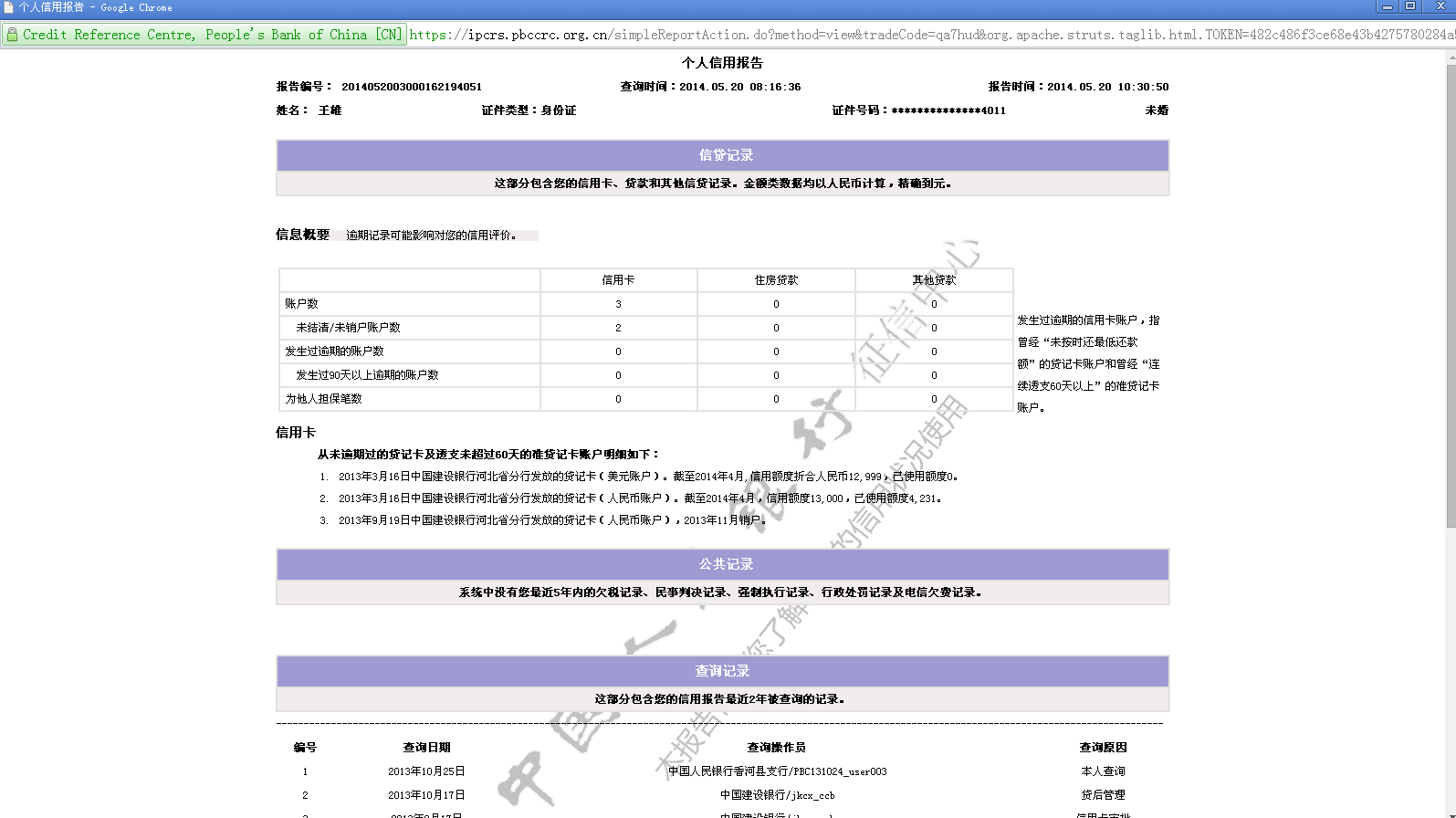This screenshot has width=1456, height=818.
Task: Click the 发生过90天以上逾期的账户数 row label
Action: 367,375
